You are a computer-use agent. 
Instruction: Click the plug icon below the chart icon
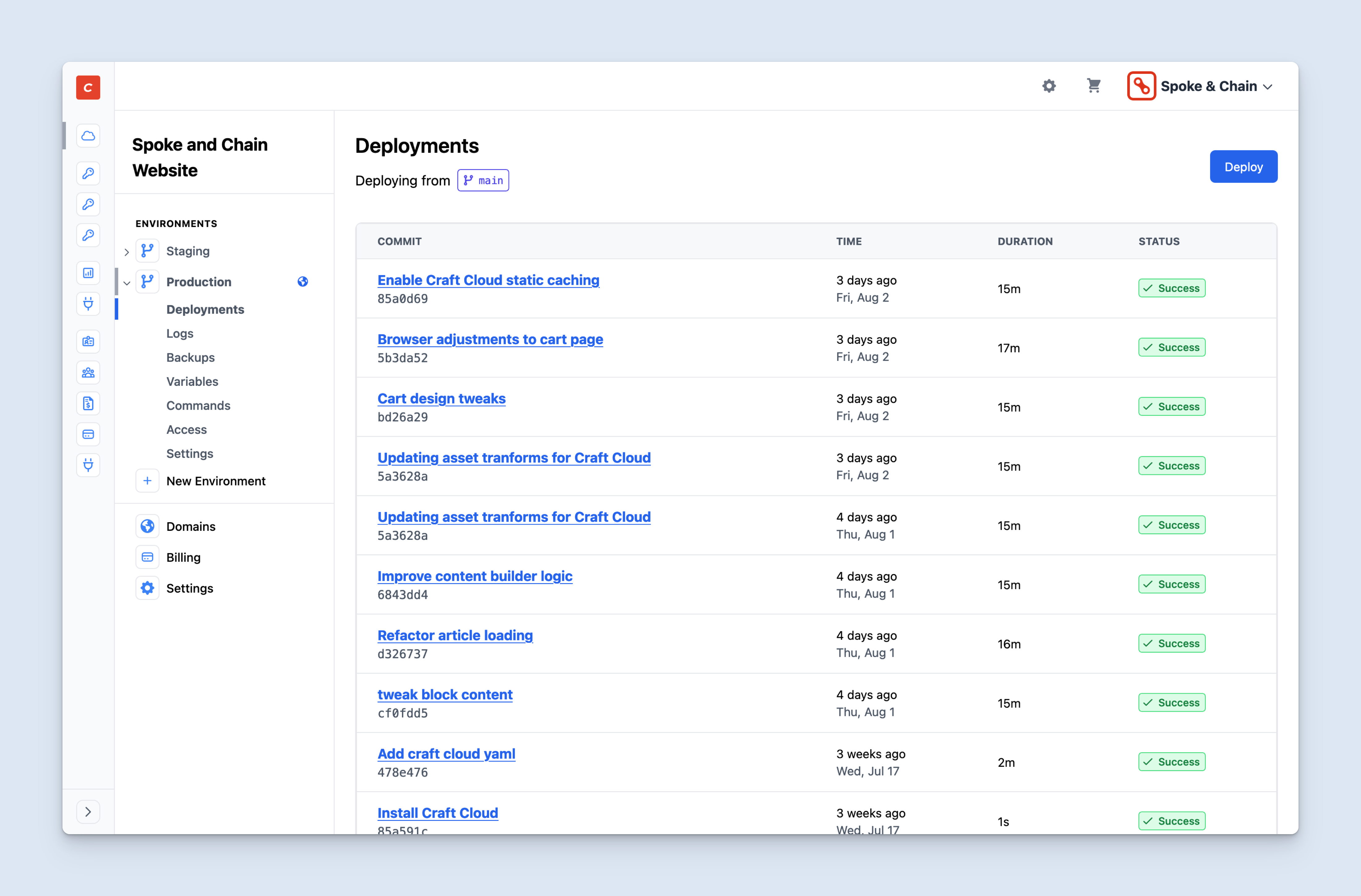88,303
